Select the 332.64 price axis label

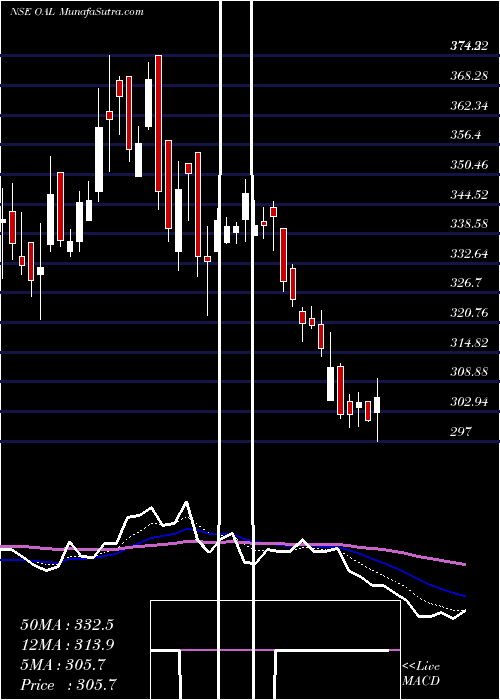(468, 254)
